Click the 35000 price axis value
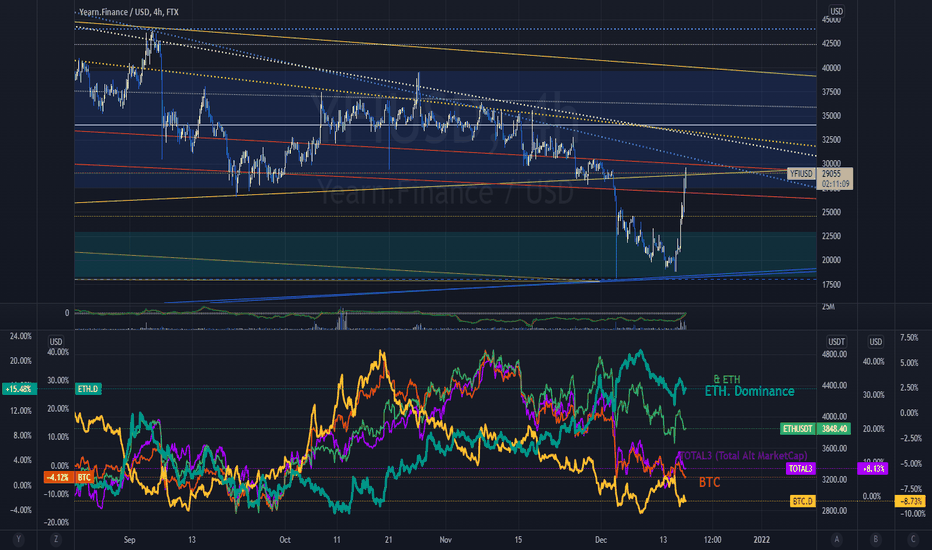Image resolution: width=932 pixels, height=550 pixels. (x=831, y=116)
